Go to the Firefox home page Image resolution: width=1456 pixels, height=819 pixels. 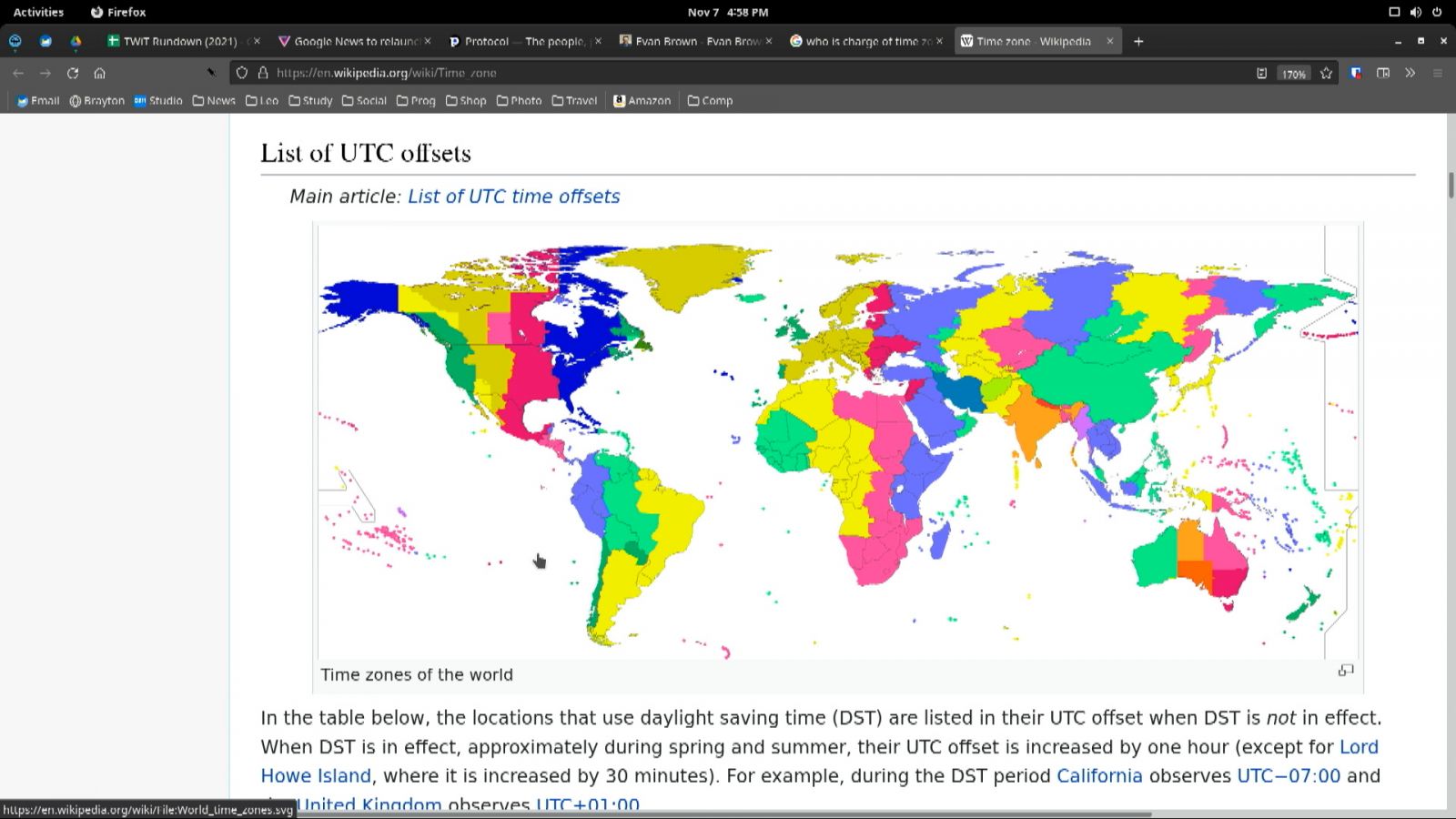[x=100, y=73]
